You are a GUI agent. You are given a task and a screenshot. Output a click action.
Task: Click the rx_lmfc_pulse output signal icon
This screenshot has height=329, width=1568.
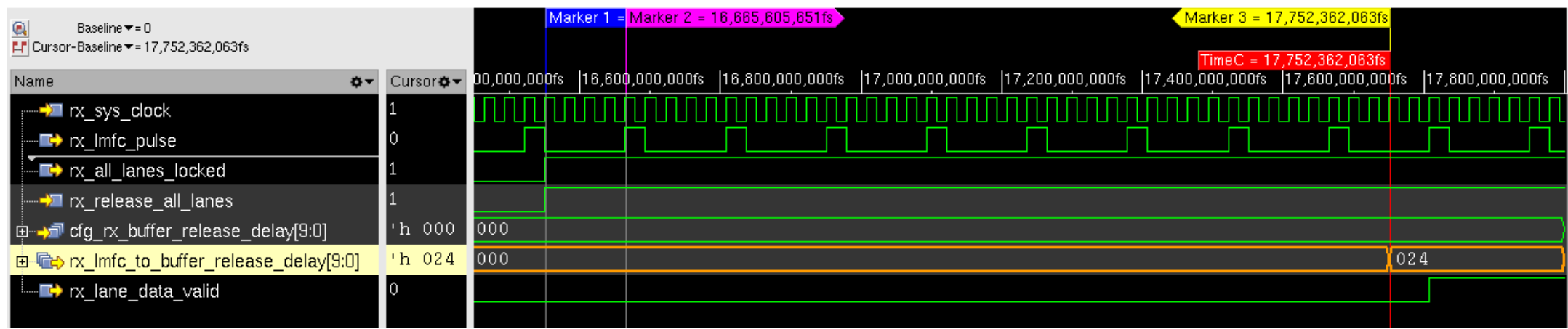[x=51, y=140]
